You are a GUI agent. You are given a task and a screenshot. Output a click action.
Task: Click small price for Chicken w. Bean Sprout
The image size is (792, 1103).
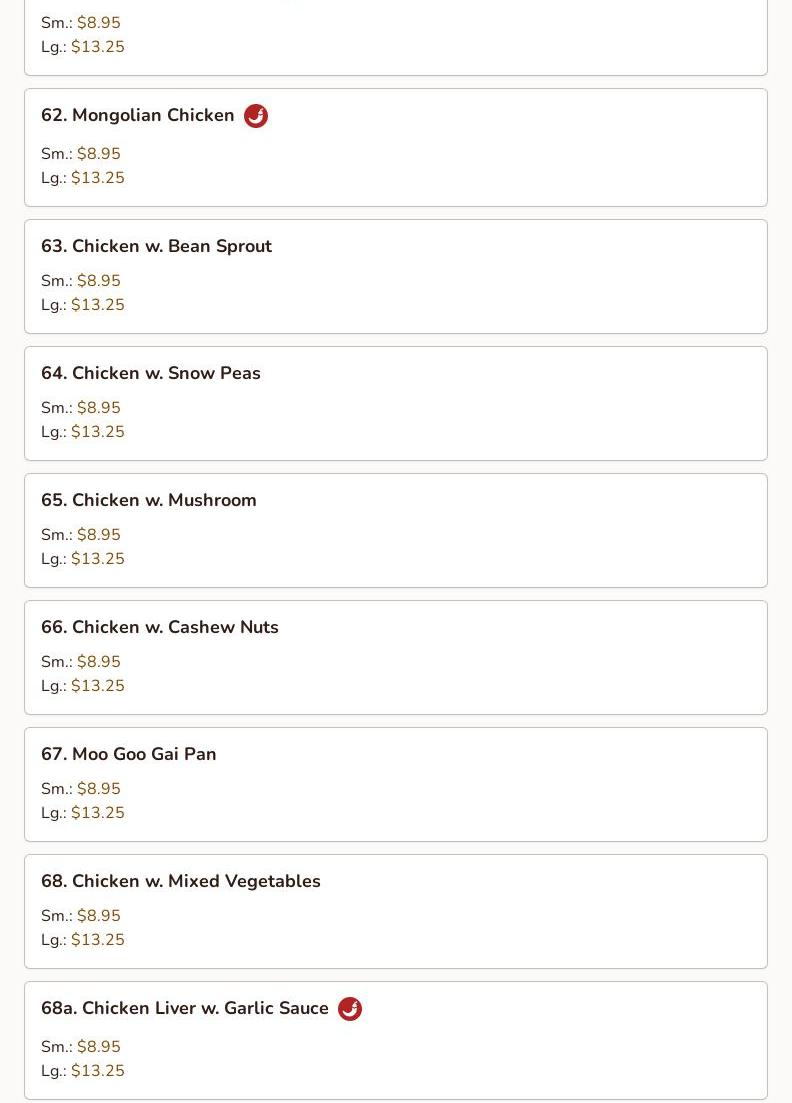[98, 281]
